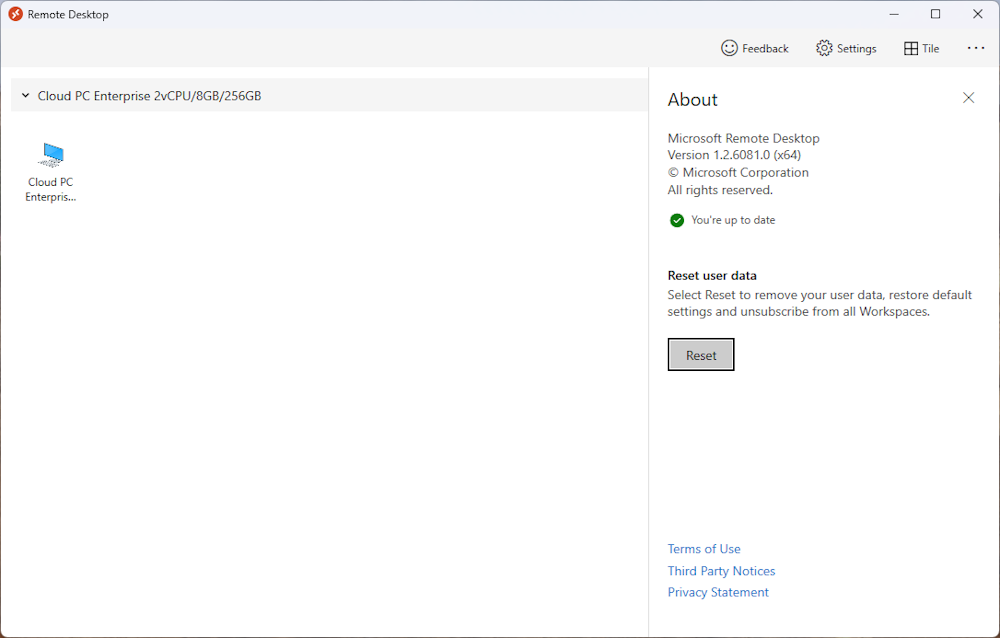Screen dimensions: 1000x638
Task: Open the Feedback smiley icon
Action: (x=729, y=48)
